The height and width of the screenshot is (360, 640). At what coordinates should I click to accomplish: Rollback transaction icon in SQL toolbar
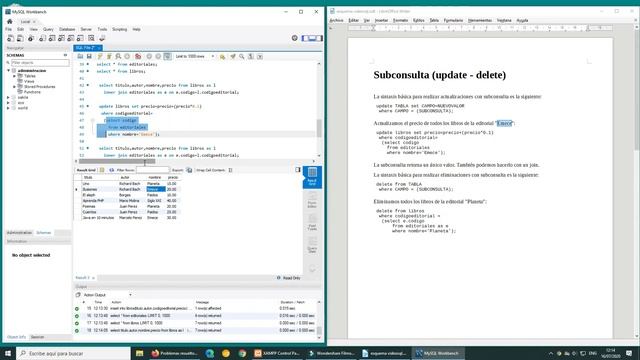158,56
